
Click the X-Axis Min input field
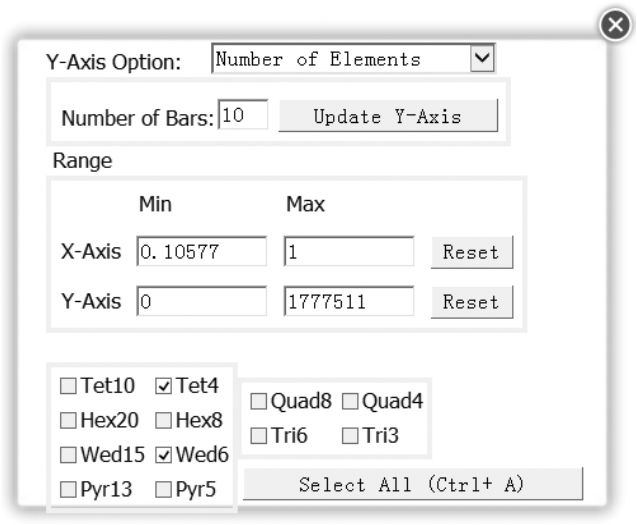201,252
